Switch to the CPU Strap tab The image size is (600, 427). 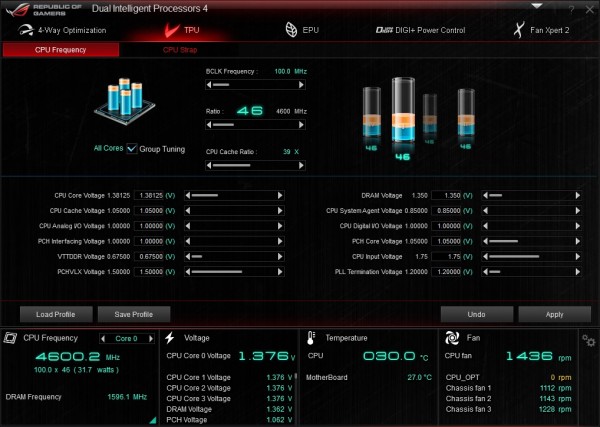(x=180, y=50)
